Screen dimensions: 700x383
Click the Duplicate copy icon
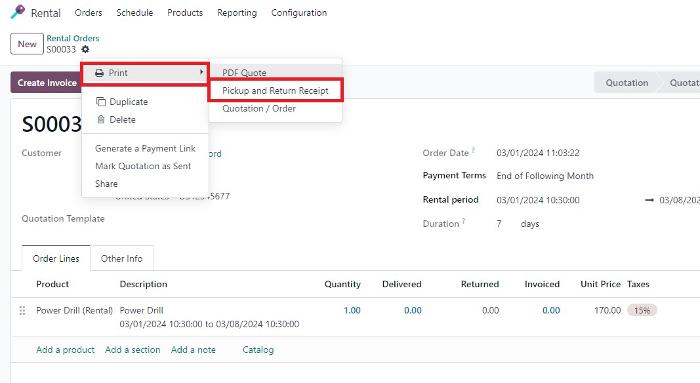pyautogui.click(x=101, y=102)
